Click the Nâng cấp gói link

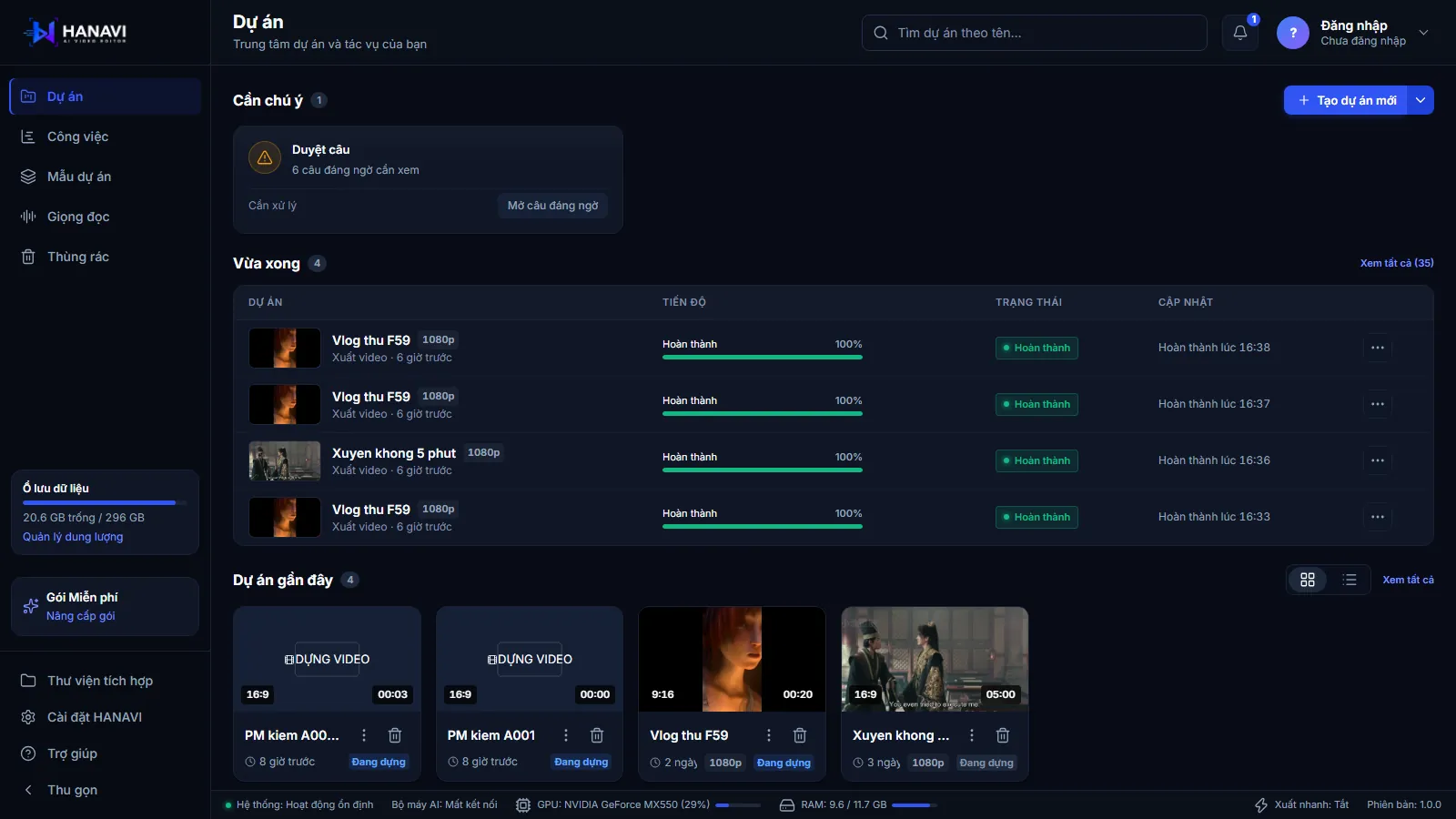[x=81, y=616]
